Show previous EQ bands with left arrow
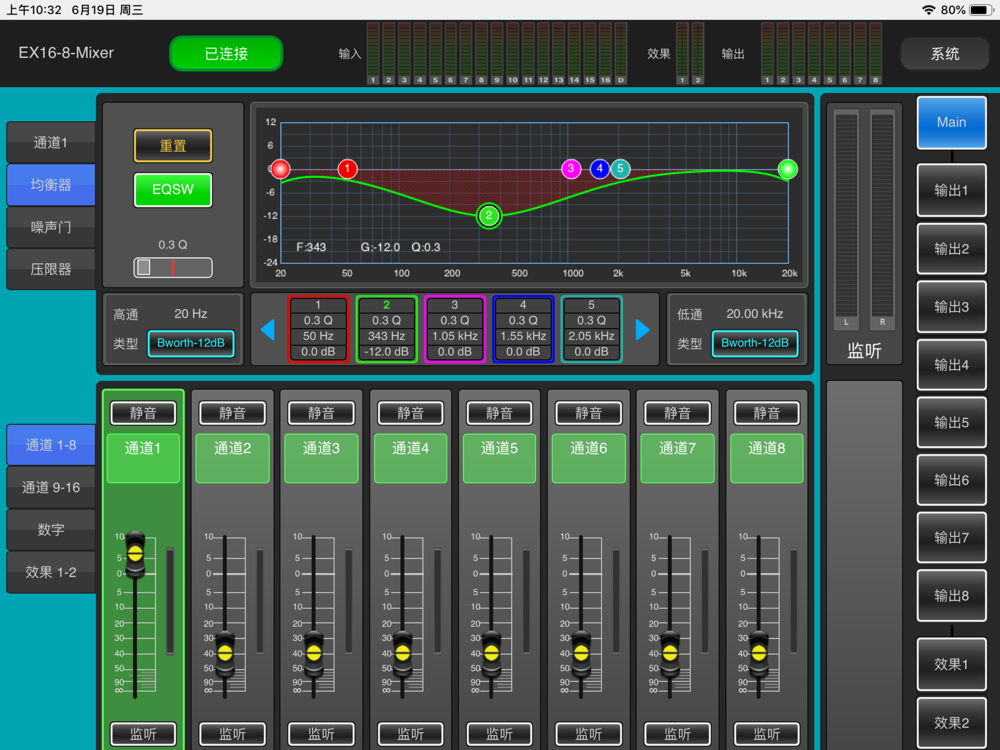This screenshot has width=1000, height=750. pos(268,330)
